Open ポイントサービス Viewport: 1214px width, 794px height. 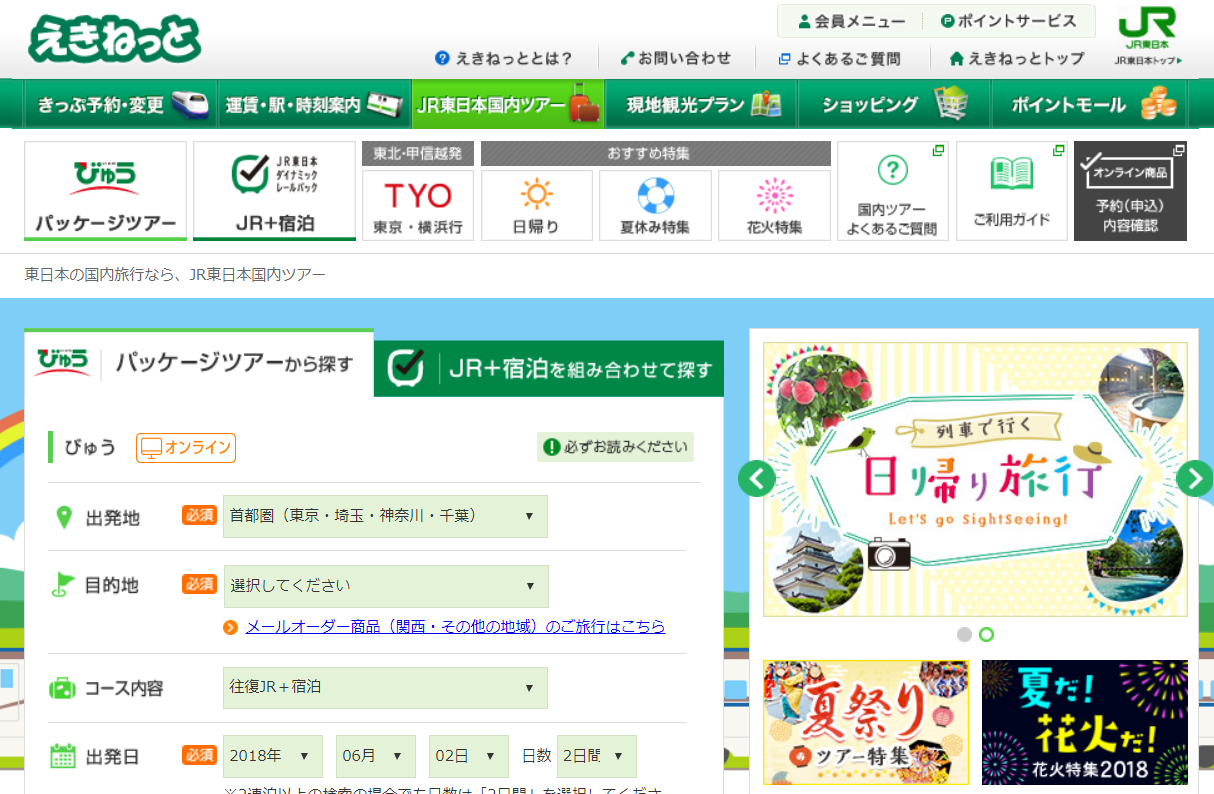pos(1008,21)
